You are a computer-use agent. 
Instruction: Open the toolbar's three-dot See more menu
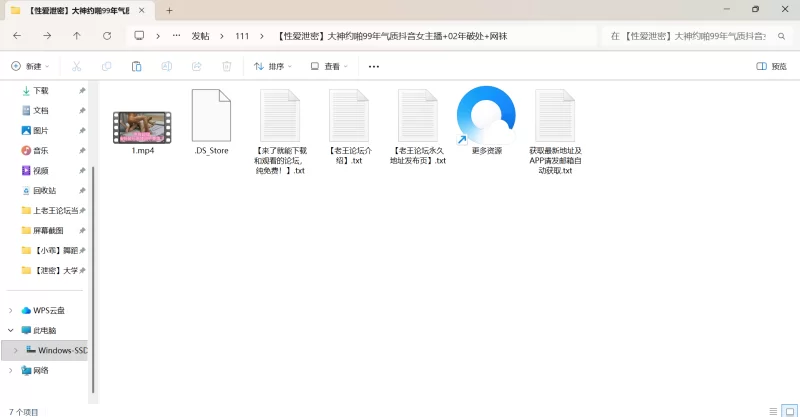[x=373, y=66]
